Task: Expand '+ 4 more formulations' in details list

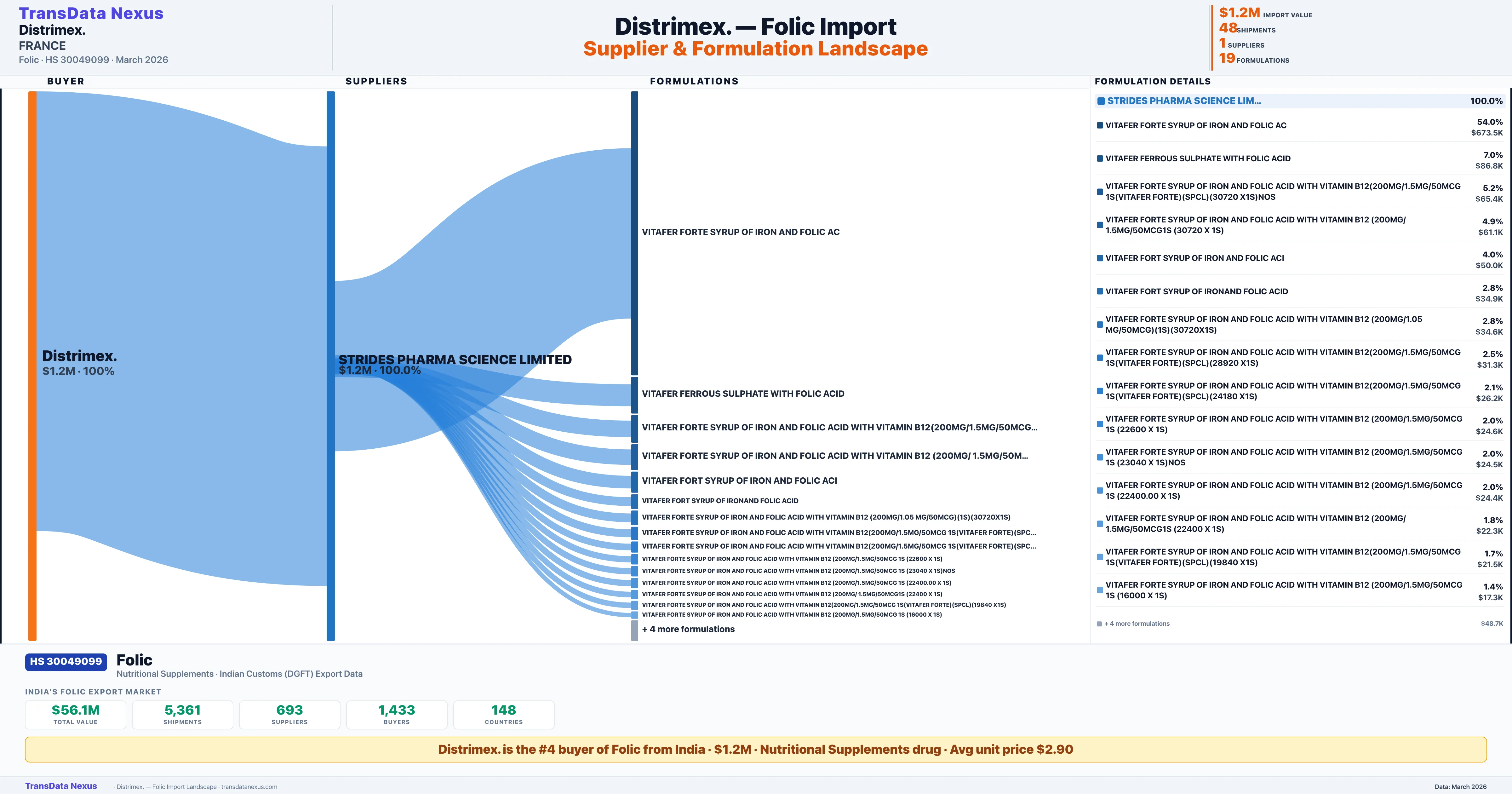Action: coord(1136,624)
